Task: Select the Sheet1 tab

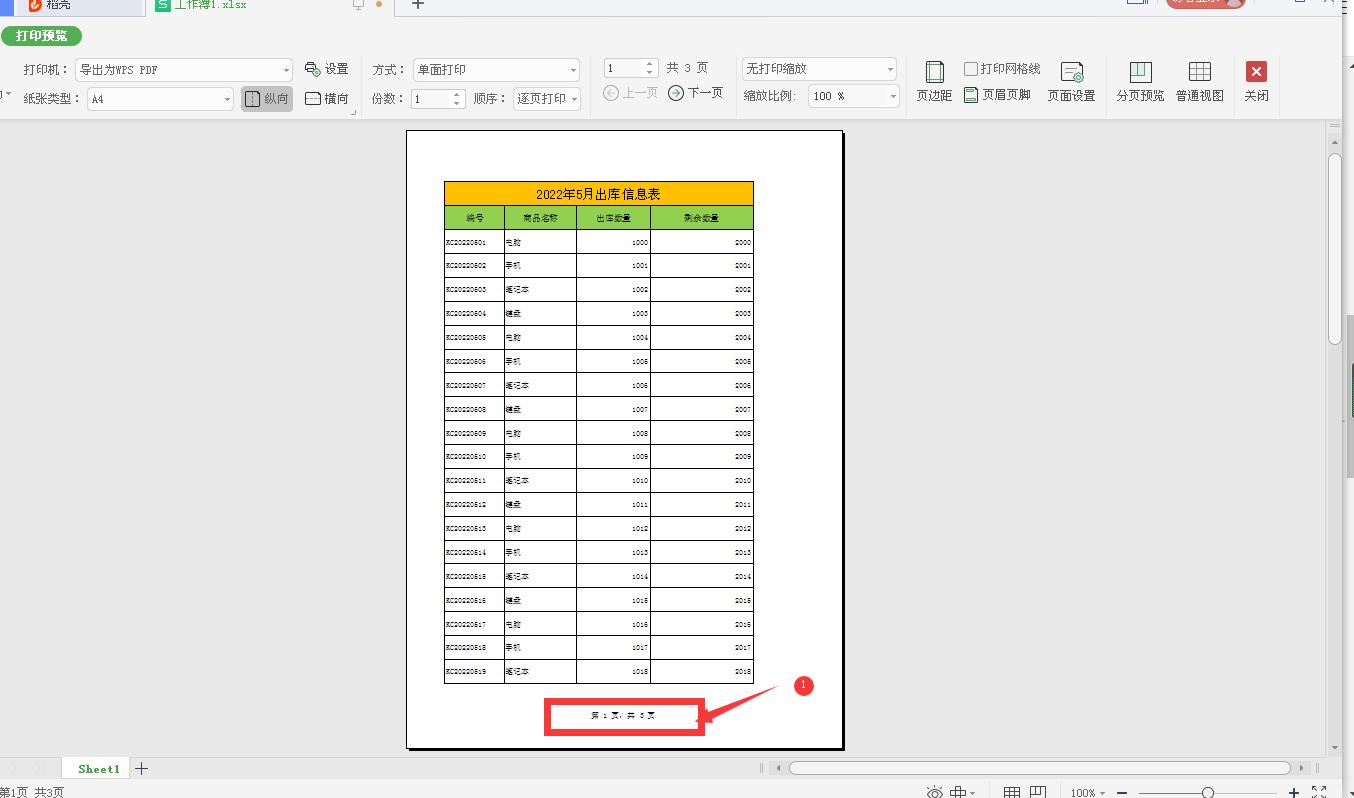Action: (96, 768)
